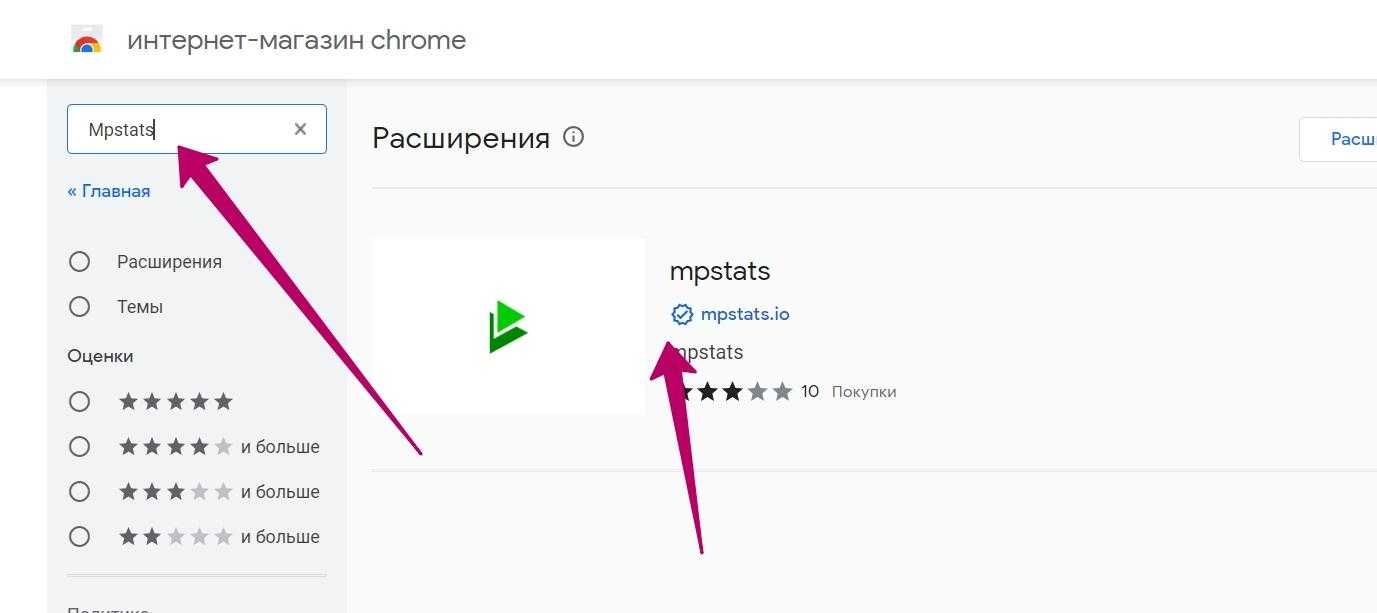
Task: Click into the search input with Mpstats
Action: tap(180, 130)
